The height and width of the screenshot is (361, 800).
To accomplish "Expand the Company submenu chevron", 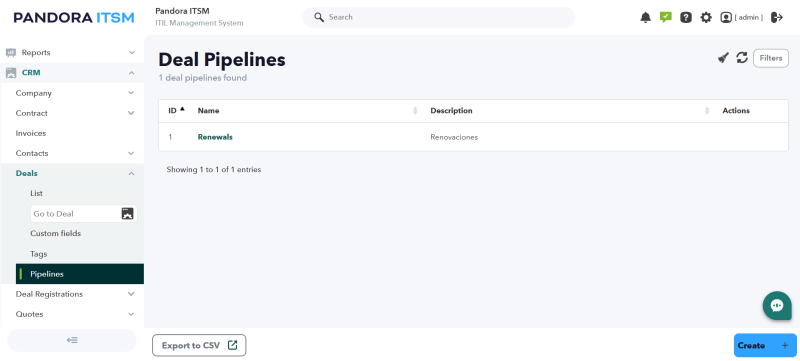I will (131, 93).
